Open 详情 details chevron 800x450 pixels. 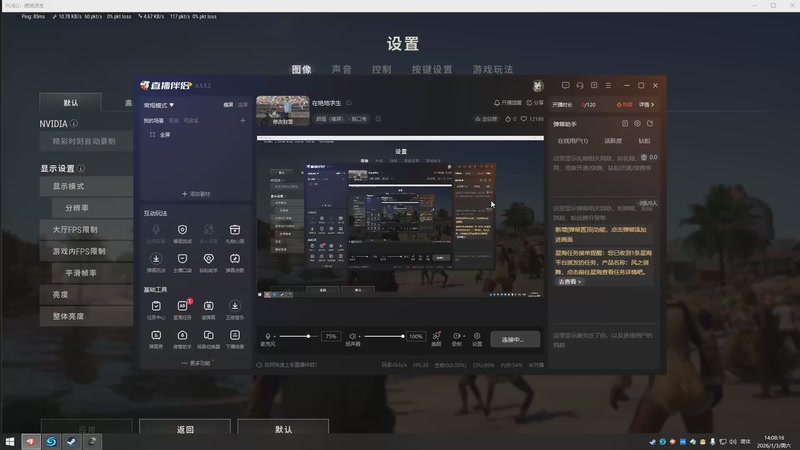click(646, 105)
